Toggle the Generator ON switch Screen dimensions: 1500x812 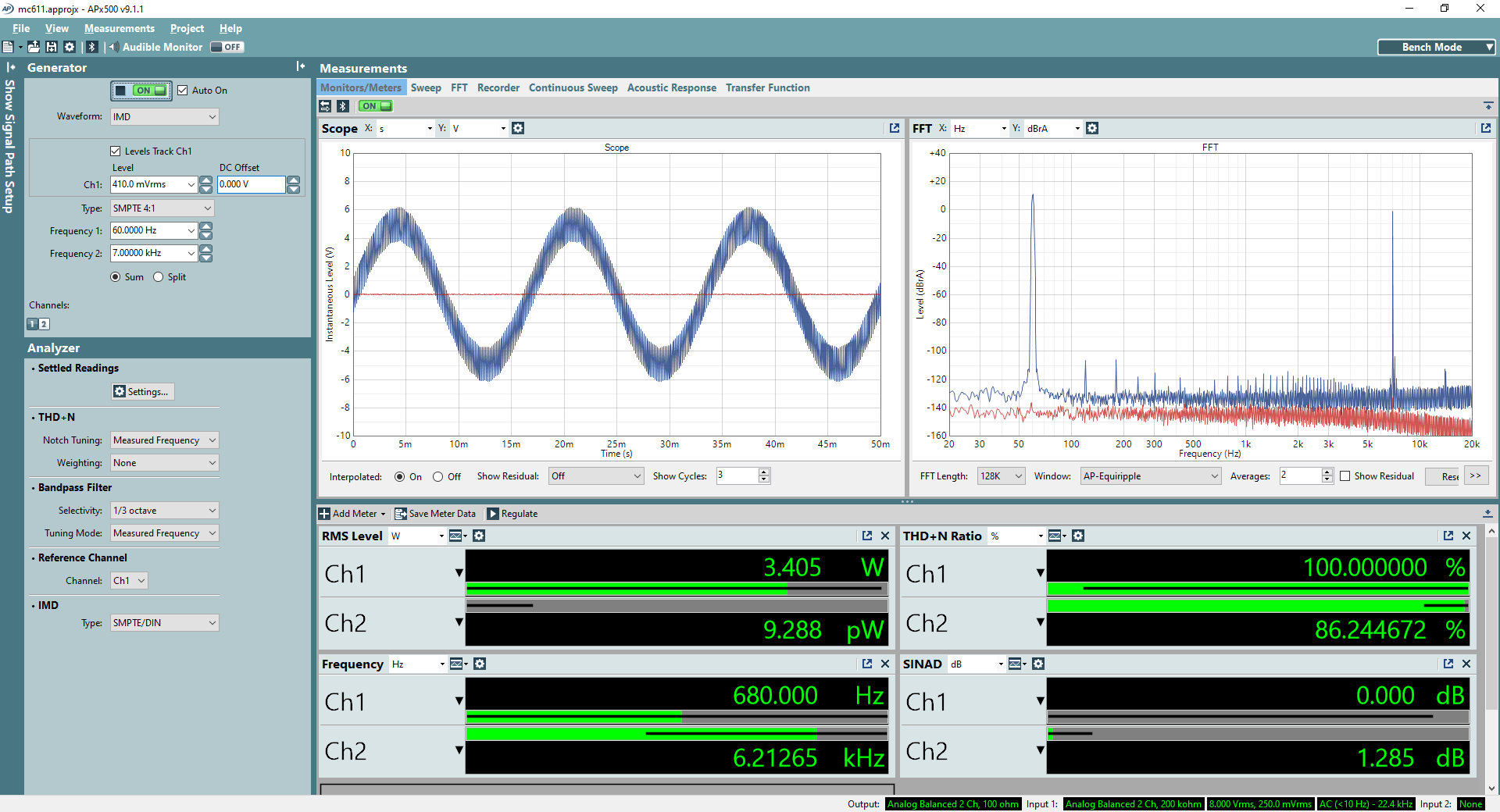click(141, 91)
